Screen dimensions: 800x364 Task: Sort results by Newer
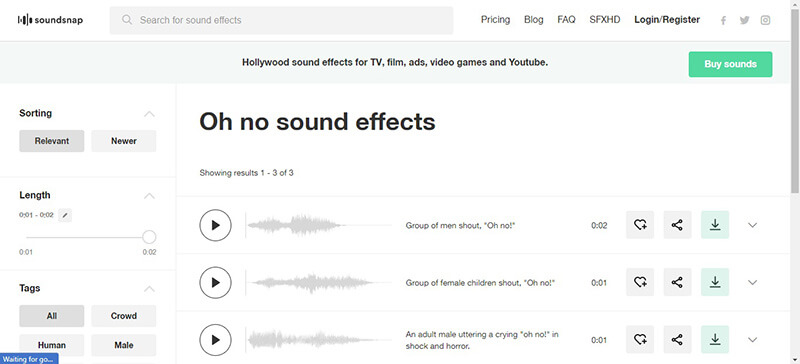(123, 141)
